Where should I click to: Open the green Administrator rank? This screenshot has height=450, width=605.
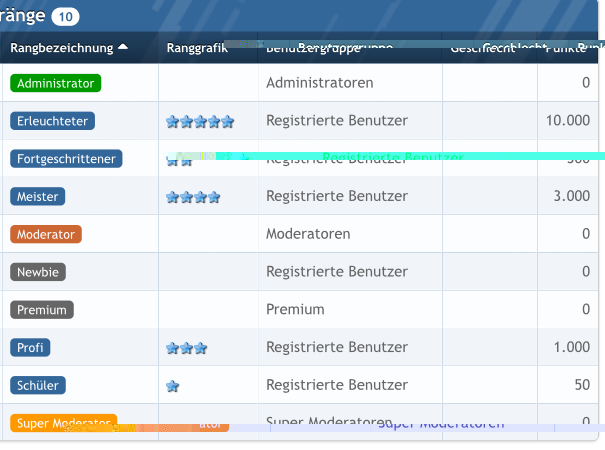56,83
